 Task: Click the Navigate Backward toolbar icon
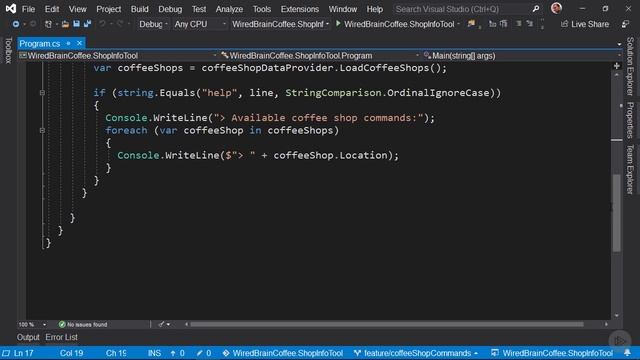coord(16,24)
